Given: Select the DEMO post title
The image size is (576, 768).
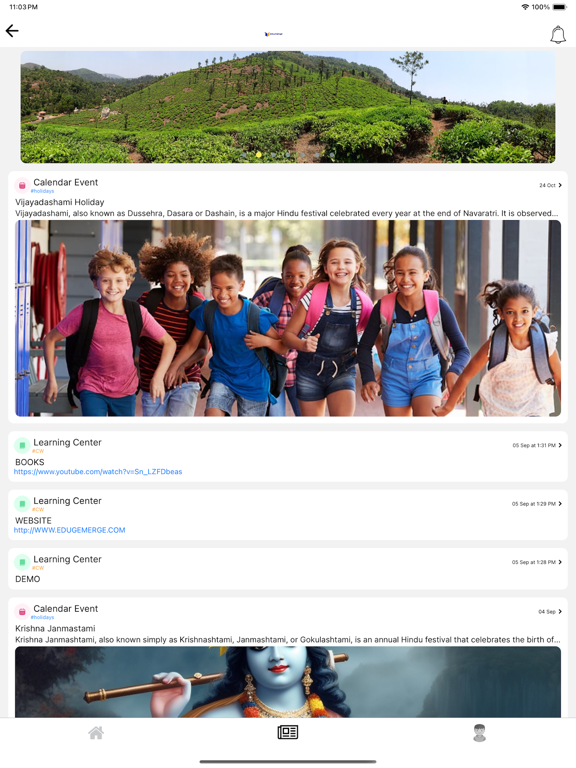Looking at the screenshot, I should [x=28, y=579].
